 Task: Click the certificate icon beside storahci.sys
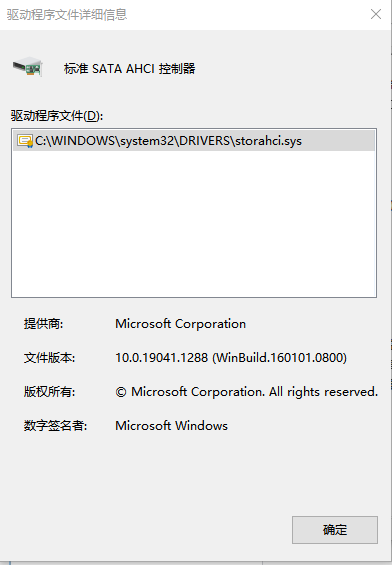click(25, 141)
